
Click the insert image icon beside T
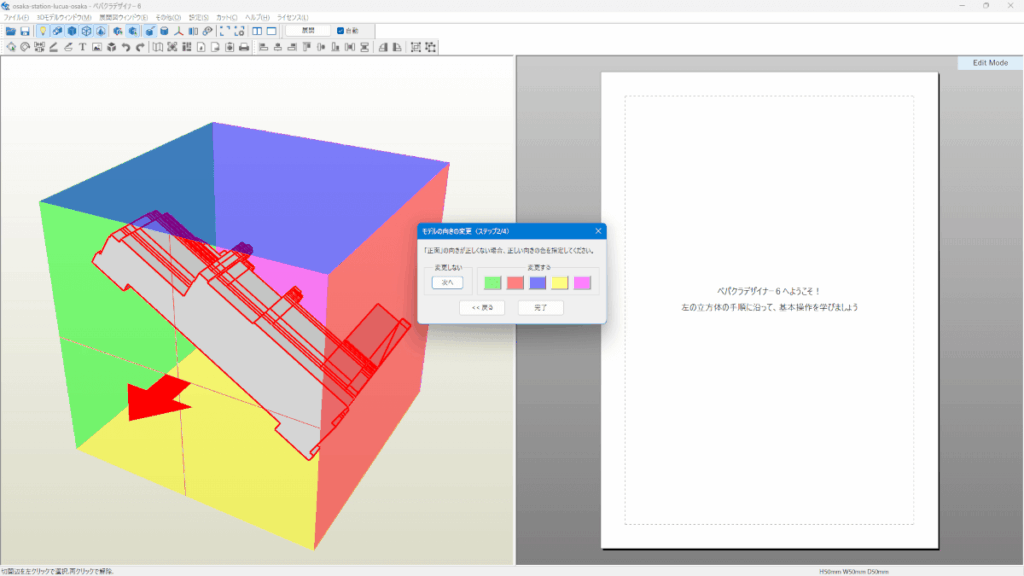pos(97,47)
